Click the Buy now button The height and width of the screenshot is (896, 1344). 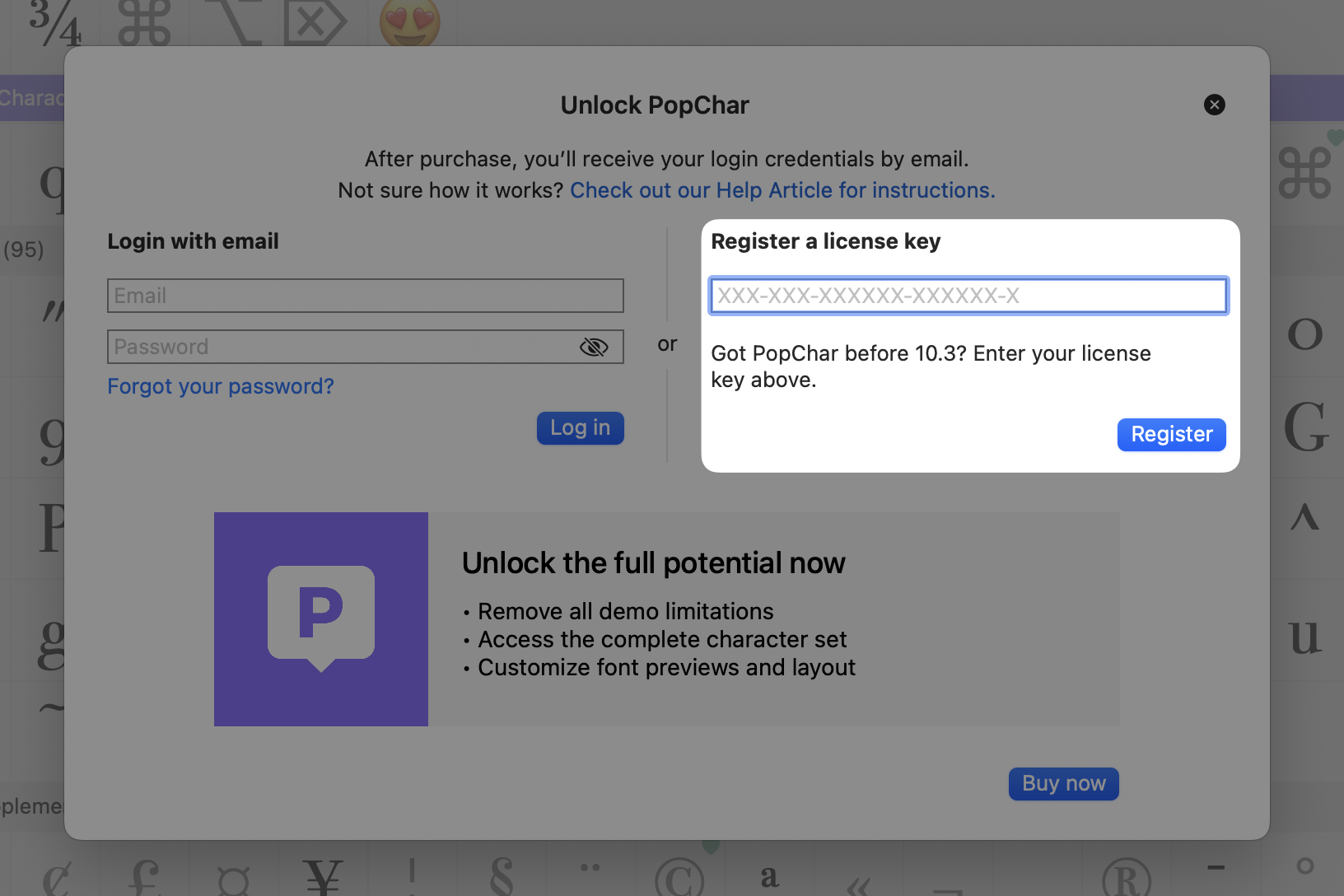(1063, 783)
